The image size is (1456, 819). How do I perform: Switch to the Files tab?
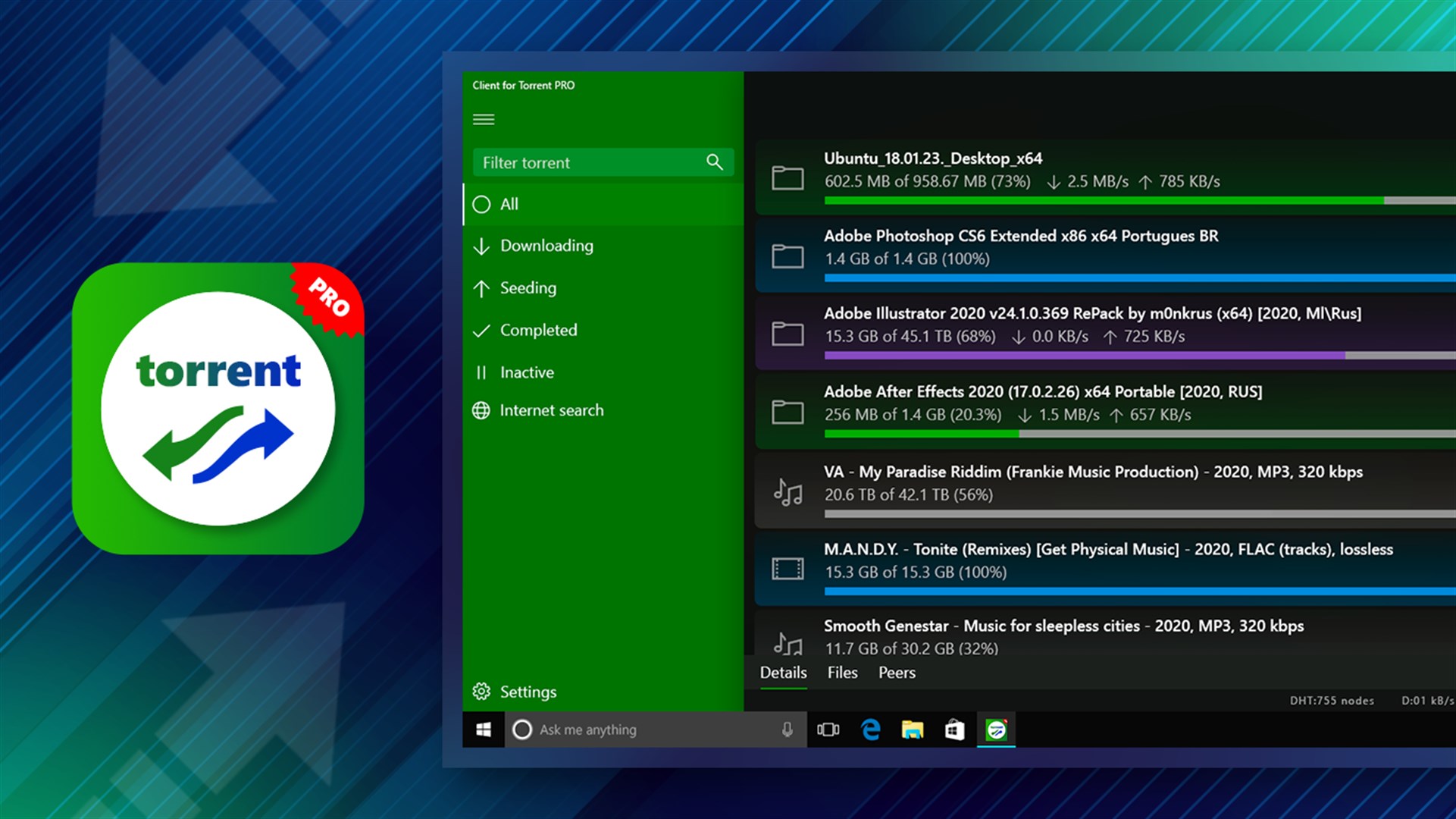tap(842, 673)
